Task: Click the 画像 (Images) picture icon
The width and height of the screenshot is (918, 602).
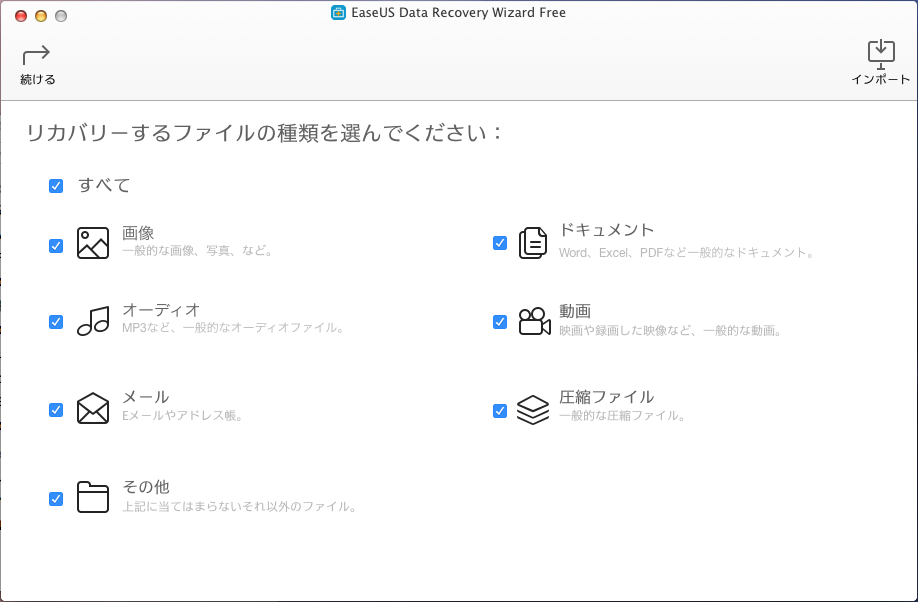Action: coord(92,240)
